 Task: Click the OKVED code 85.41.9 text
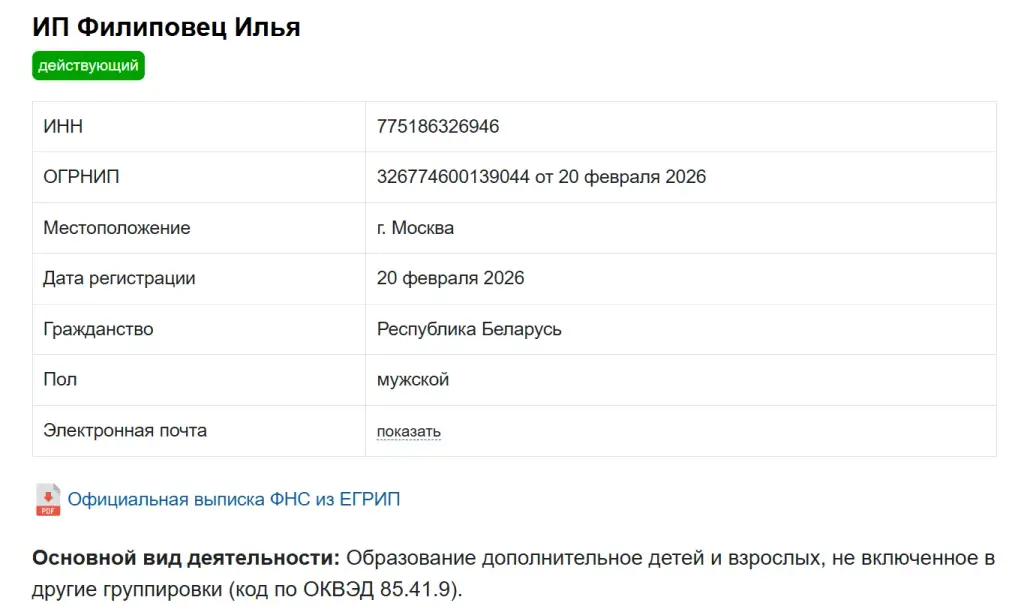415,589
